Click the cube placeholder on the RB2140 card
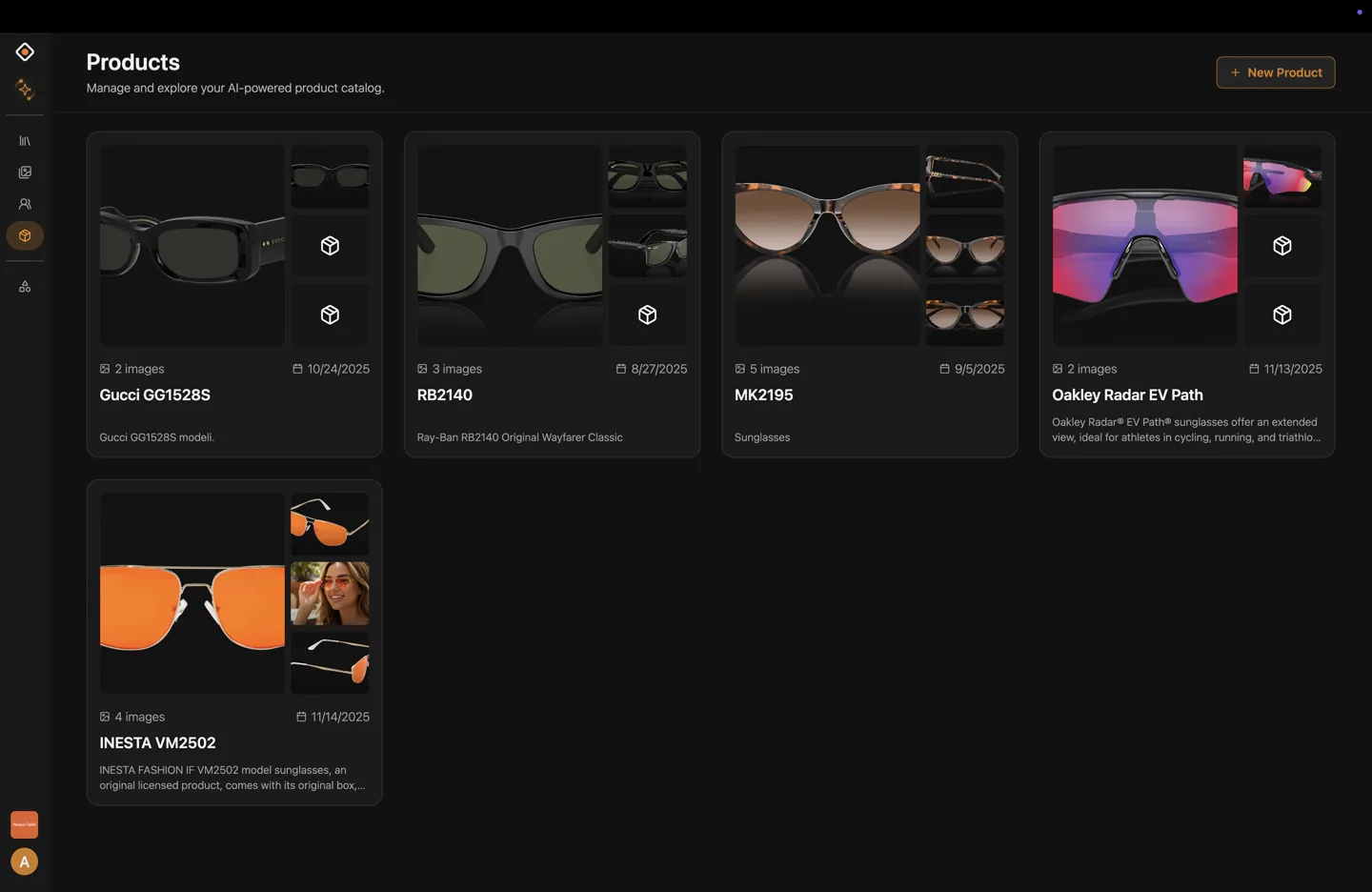1372x892 pixels. tap(648, 314)
